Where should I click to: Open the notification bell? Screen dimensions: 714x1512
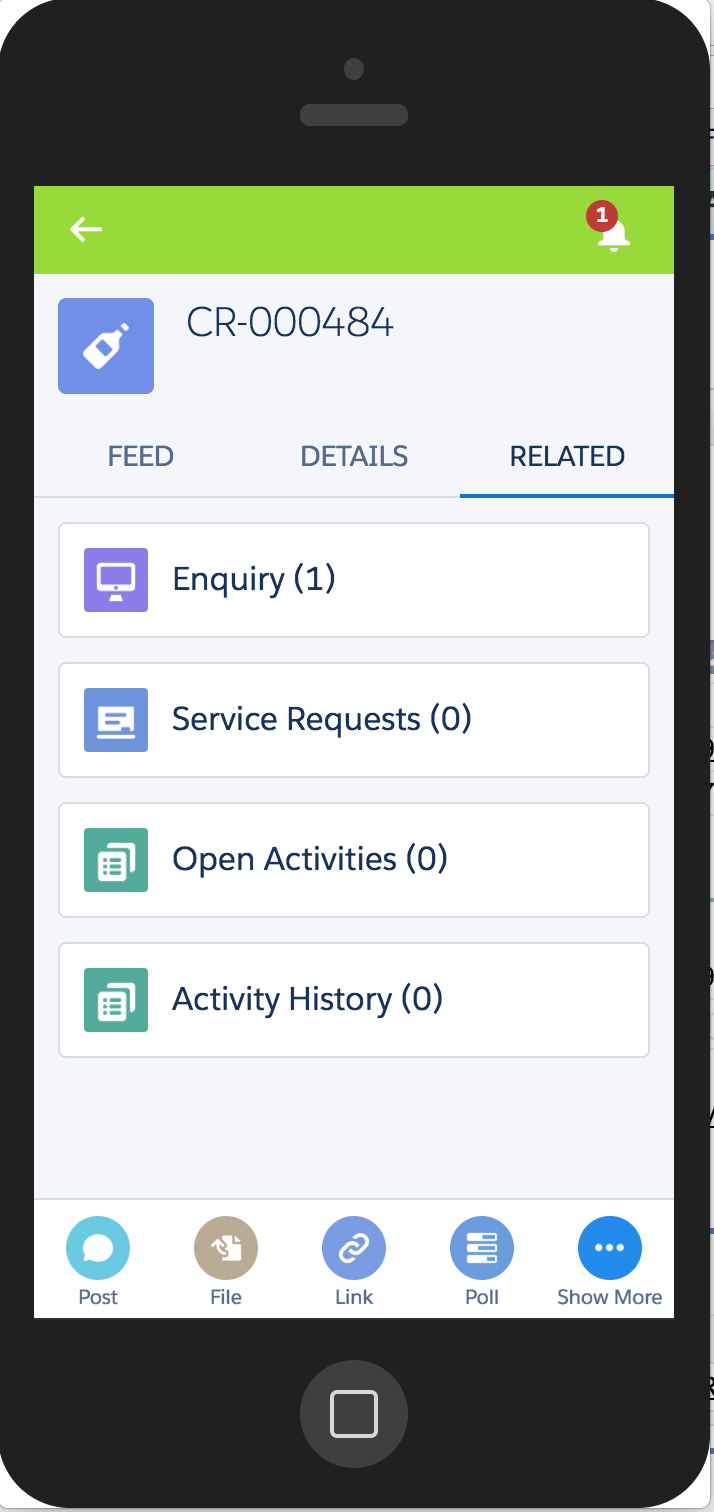612,233
